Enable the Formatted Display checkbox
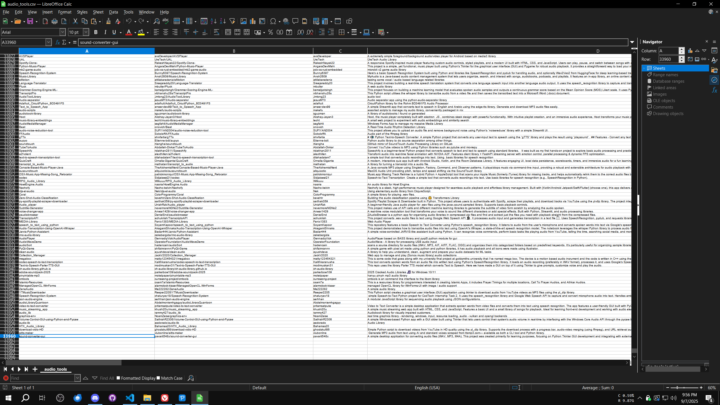The image size is (720, 405). (118, 378)
